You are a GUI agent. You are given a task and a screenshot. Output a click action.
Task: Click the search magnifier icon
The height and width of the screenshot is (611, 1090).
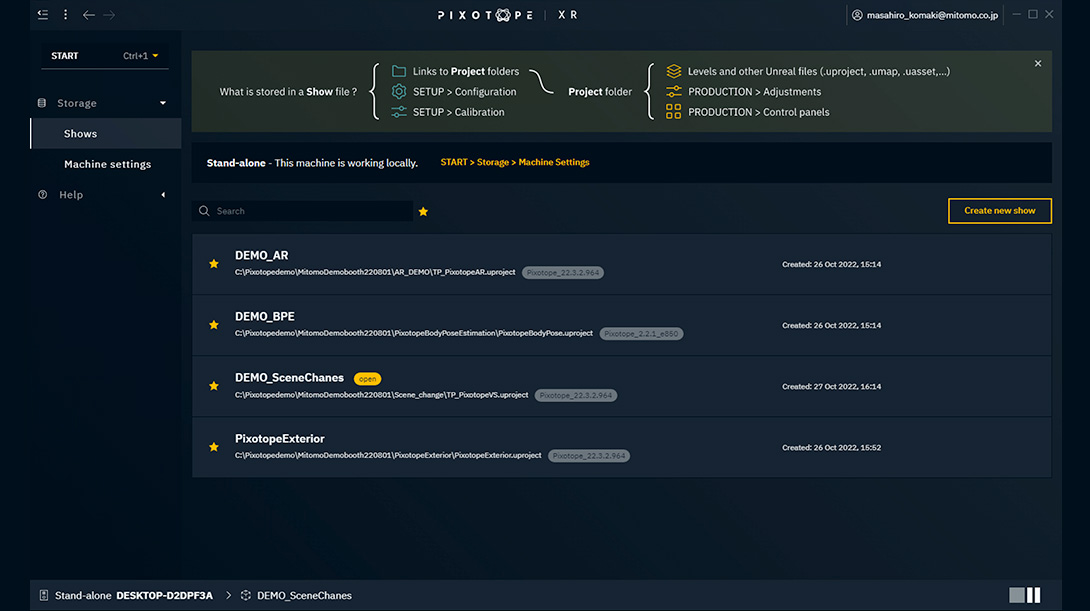[x=204, y=211]
